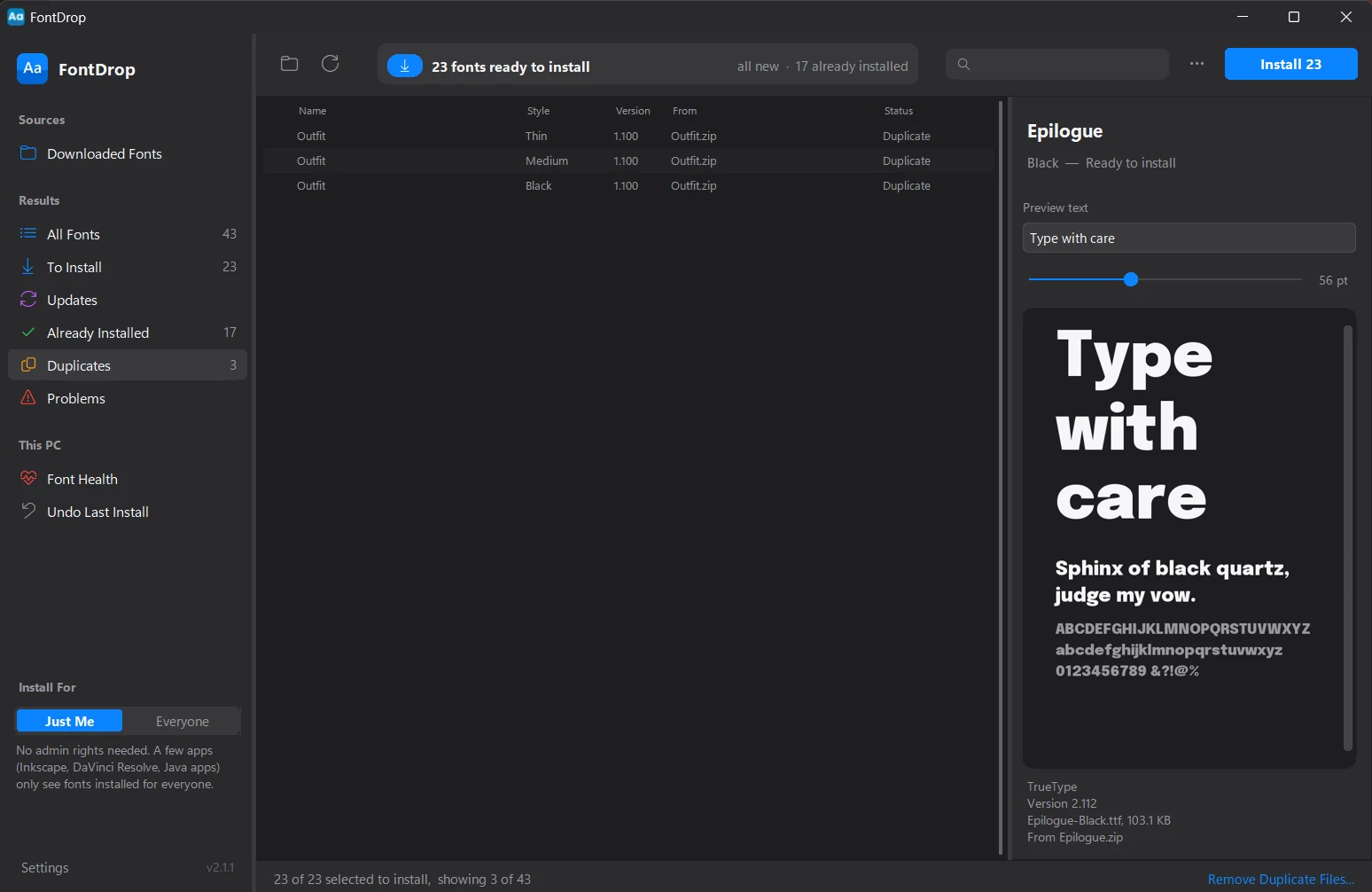Image resolution: width=1372 pixels, height=892 pixels.
Task: Adjust the preview size slider handle
Action: [1131, 279]
